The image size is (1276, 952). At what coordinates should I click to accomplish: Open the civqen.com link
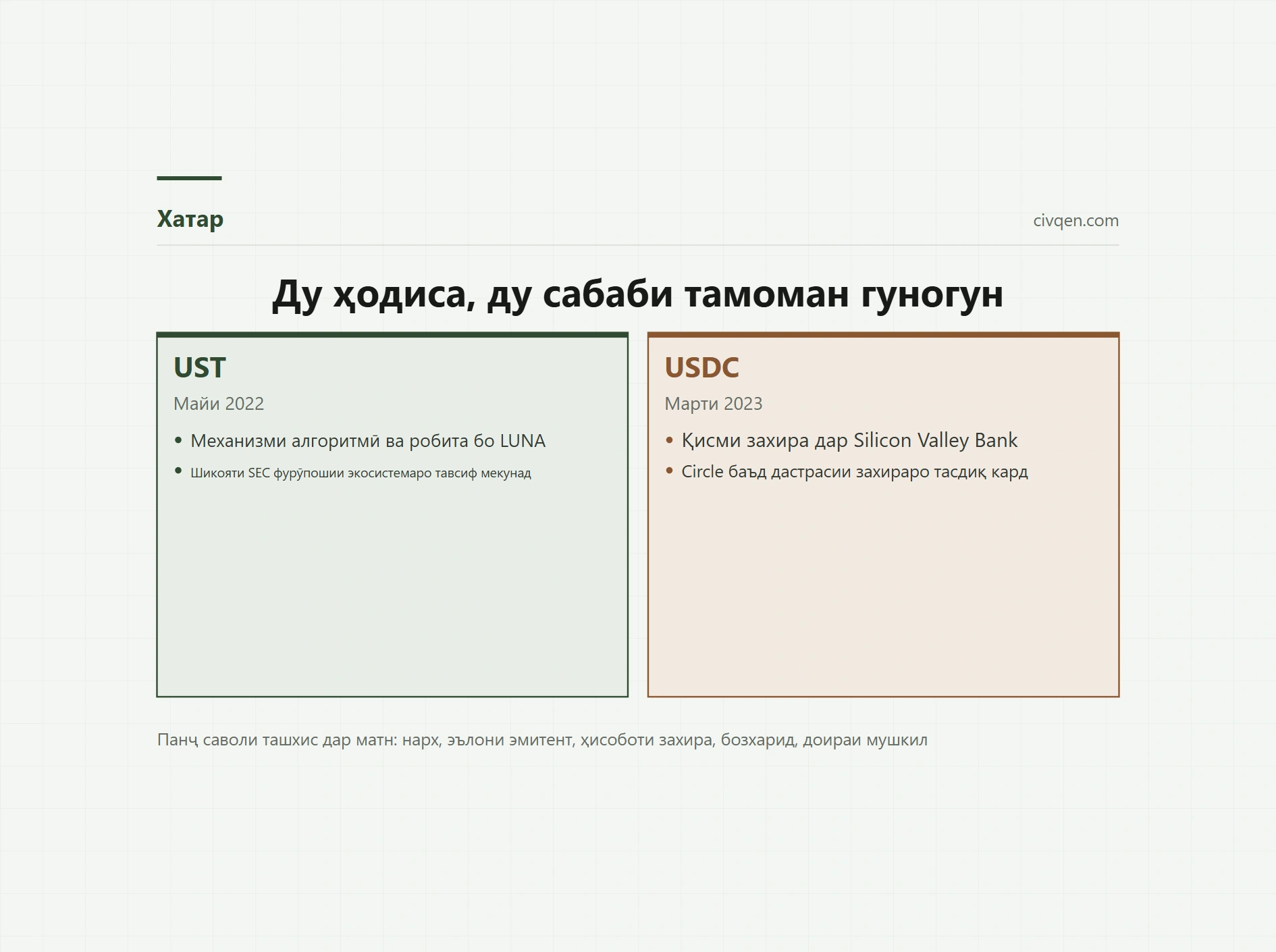(x=1075, y=221)
